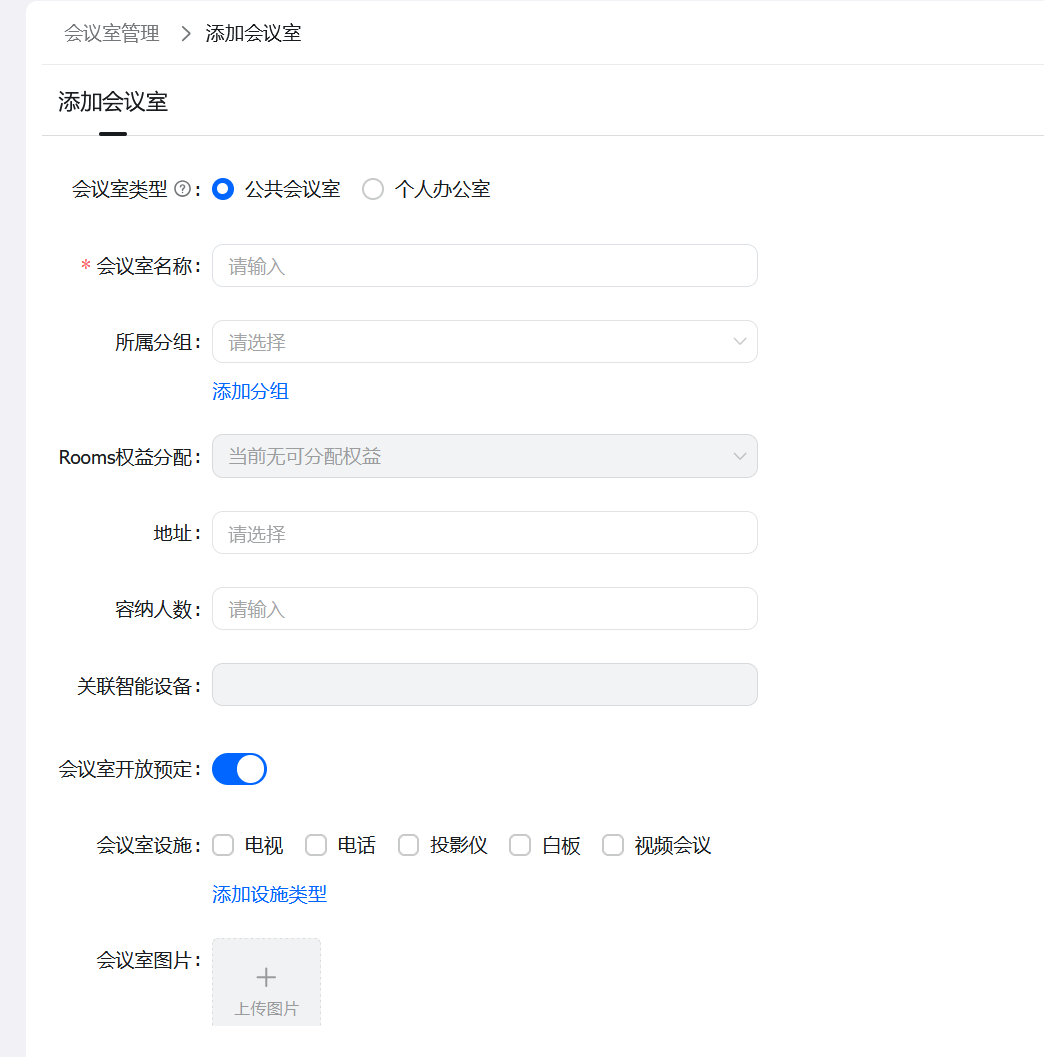Check the 电话 facility checkbox

(316, 845)
